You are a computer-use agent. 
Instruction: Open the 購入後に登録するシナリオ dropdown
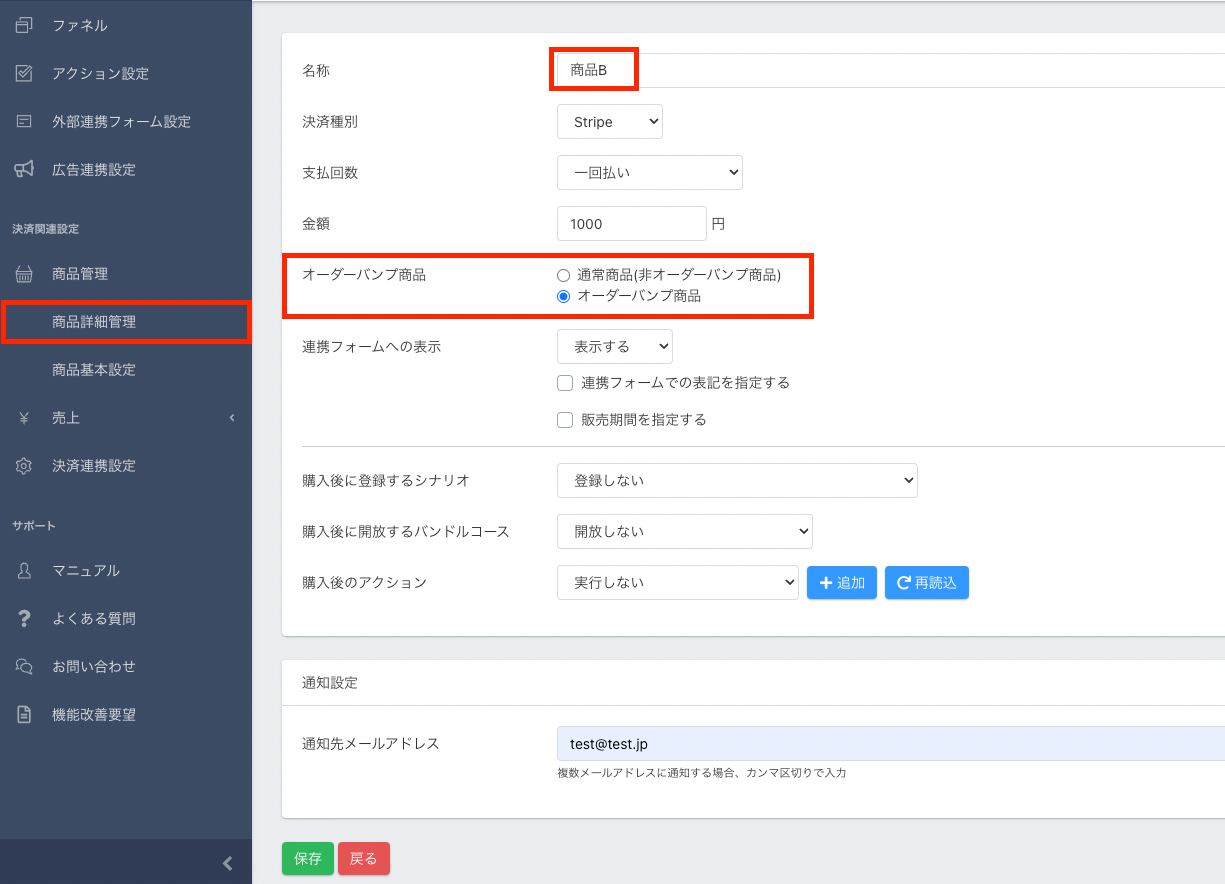[737, 481]
